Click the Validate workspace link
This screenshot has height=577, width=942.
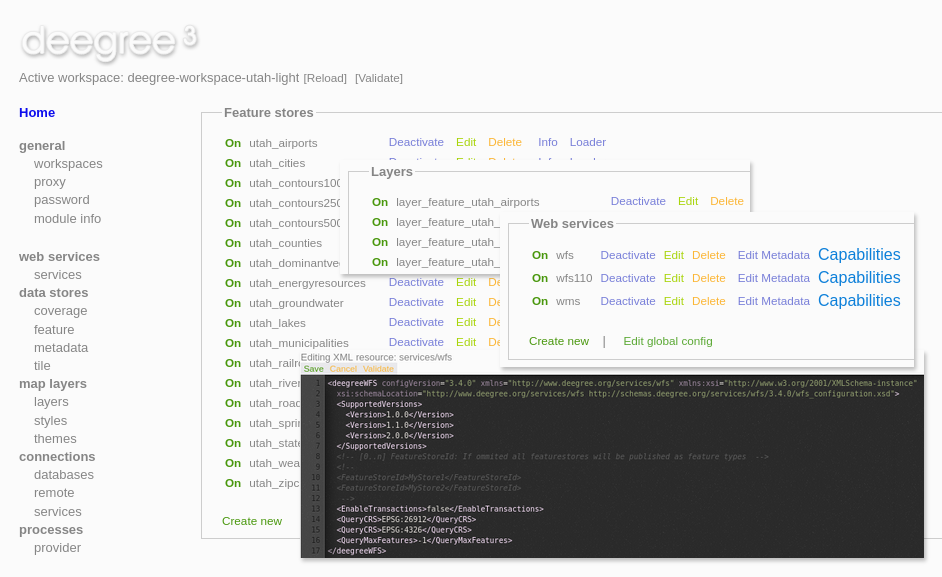coord(378,78)
